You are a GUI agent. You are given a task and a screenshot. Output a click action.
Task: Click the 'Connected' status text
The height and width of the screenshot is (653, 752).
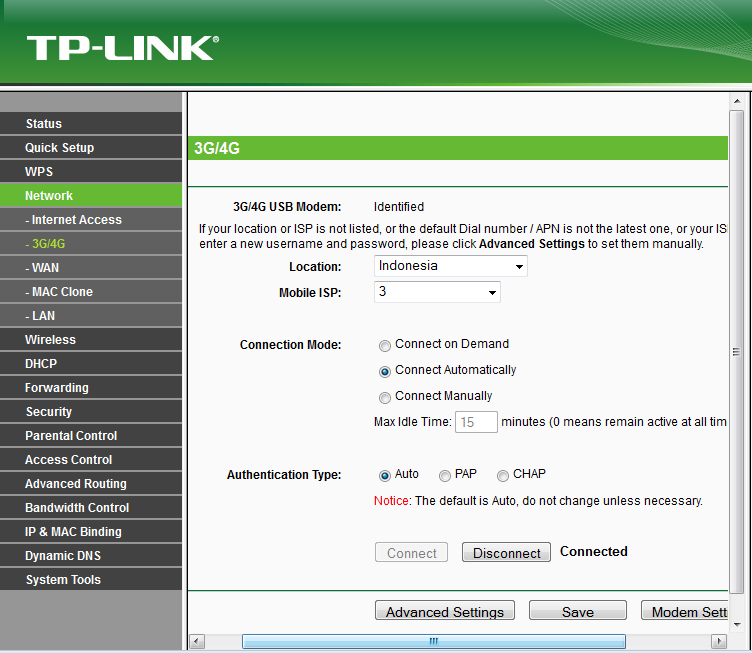(x=594, y=551)
